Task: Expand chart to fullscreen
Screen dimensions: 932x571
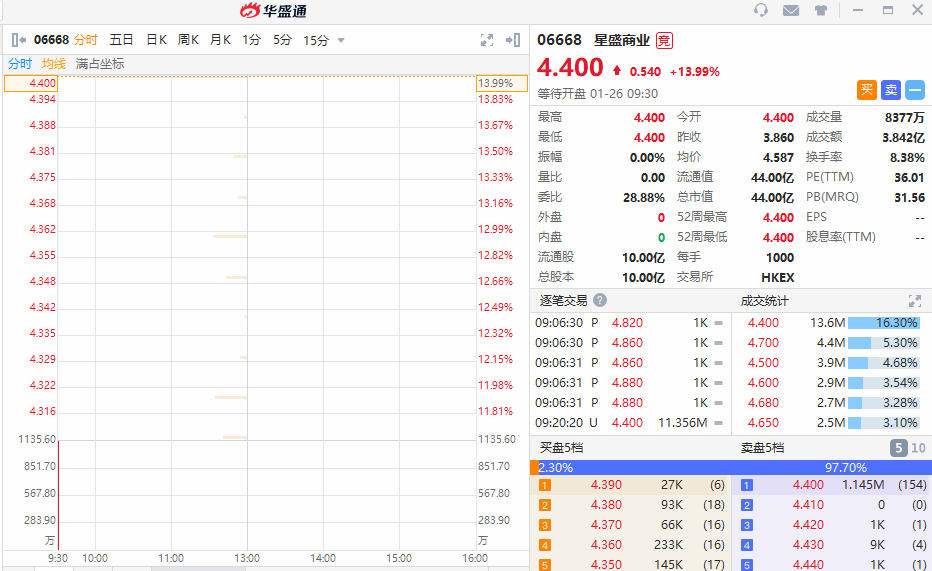Action: coord(487,40)
